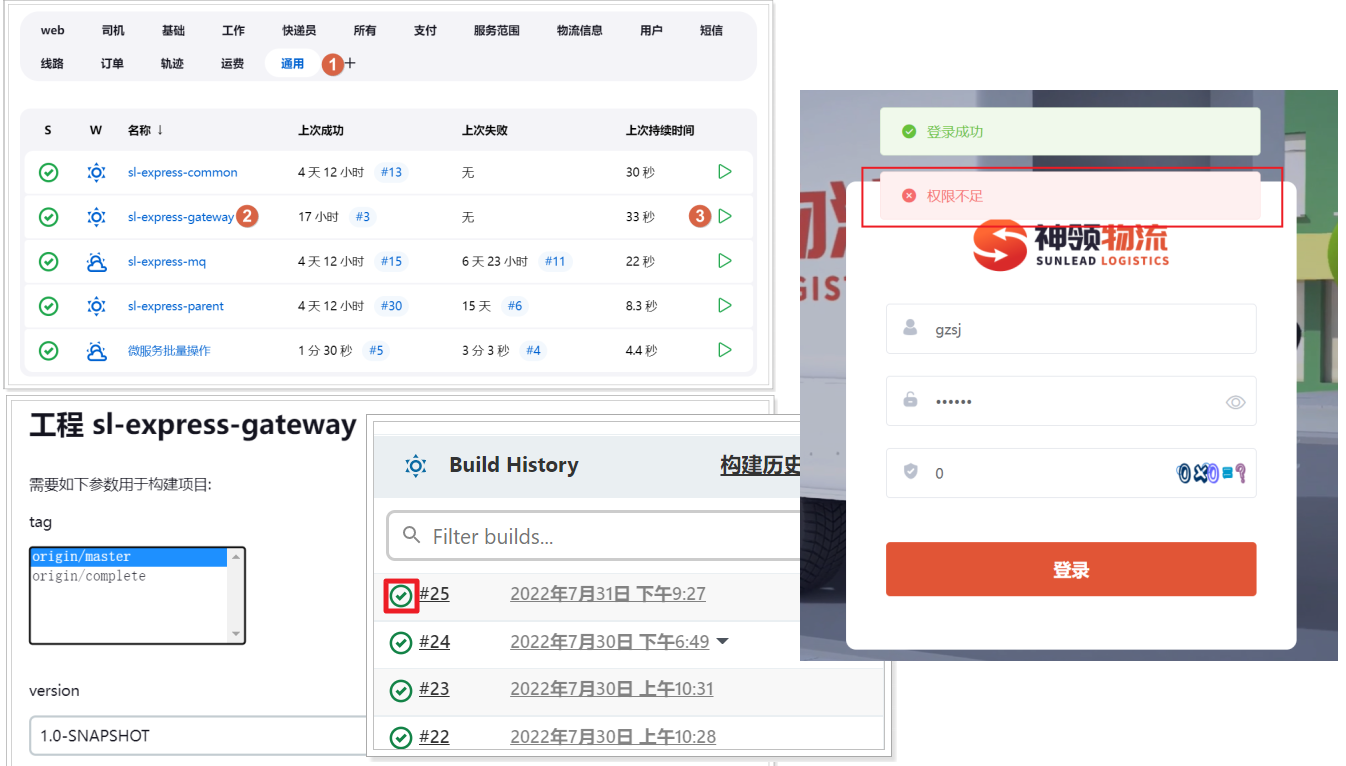Click the gear icon next to Build History
The width and height of the screenshot is (1346, 766).
[x=415, y=464]
